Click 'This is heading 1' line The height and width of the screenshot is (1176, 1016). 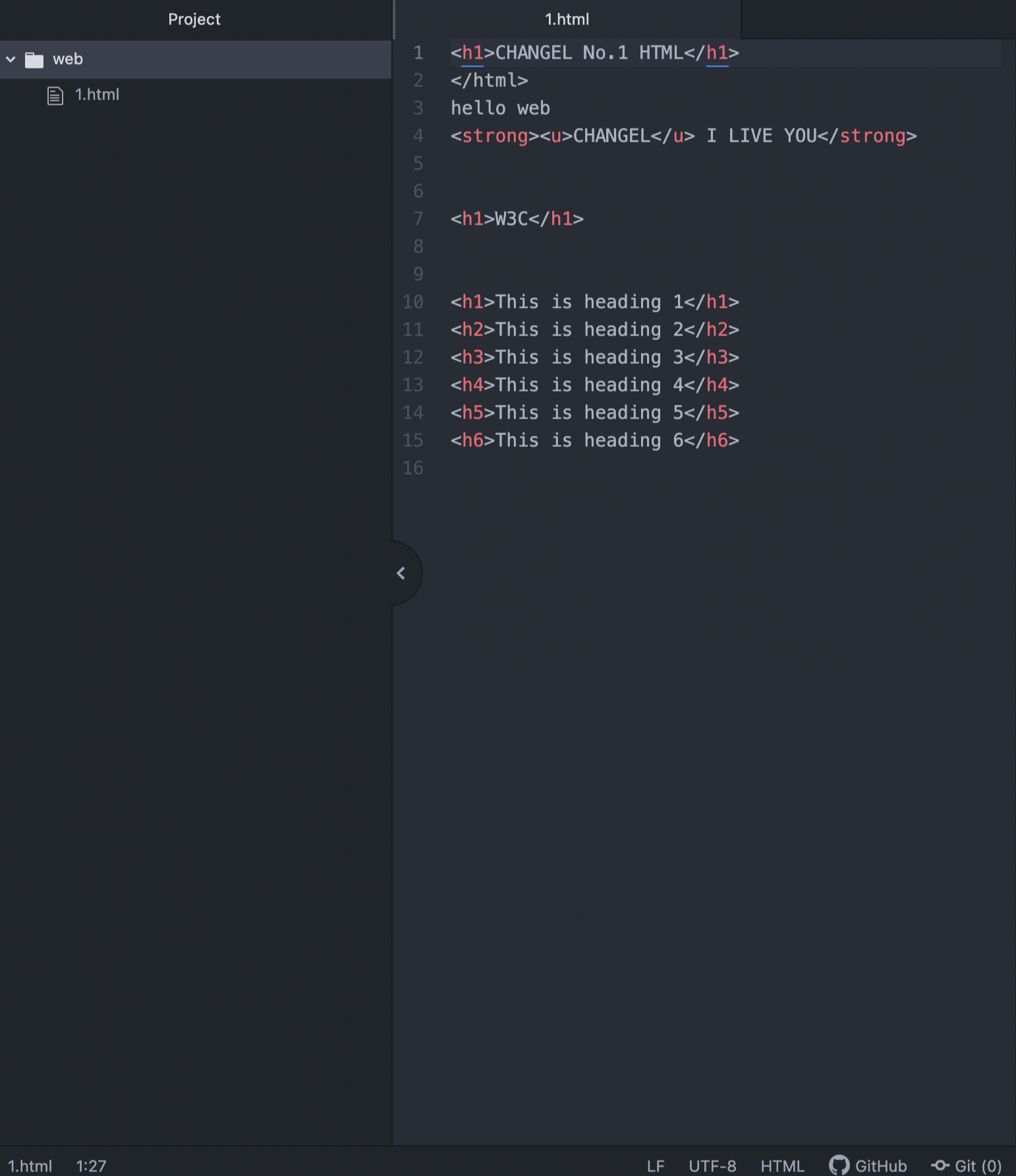[x=595, y=302]
